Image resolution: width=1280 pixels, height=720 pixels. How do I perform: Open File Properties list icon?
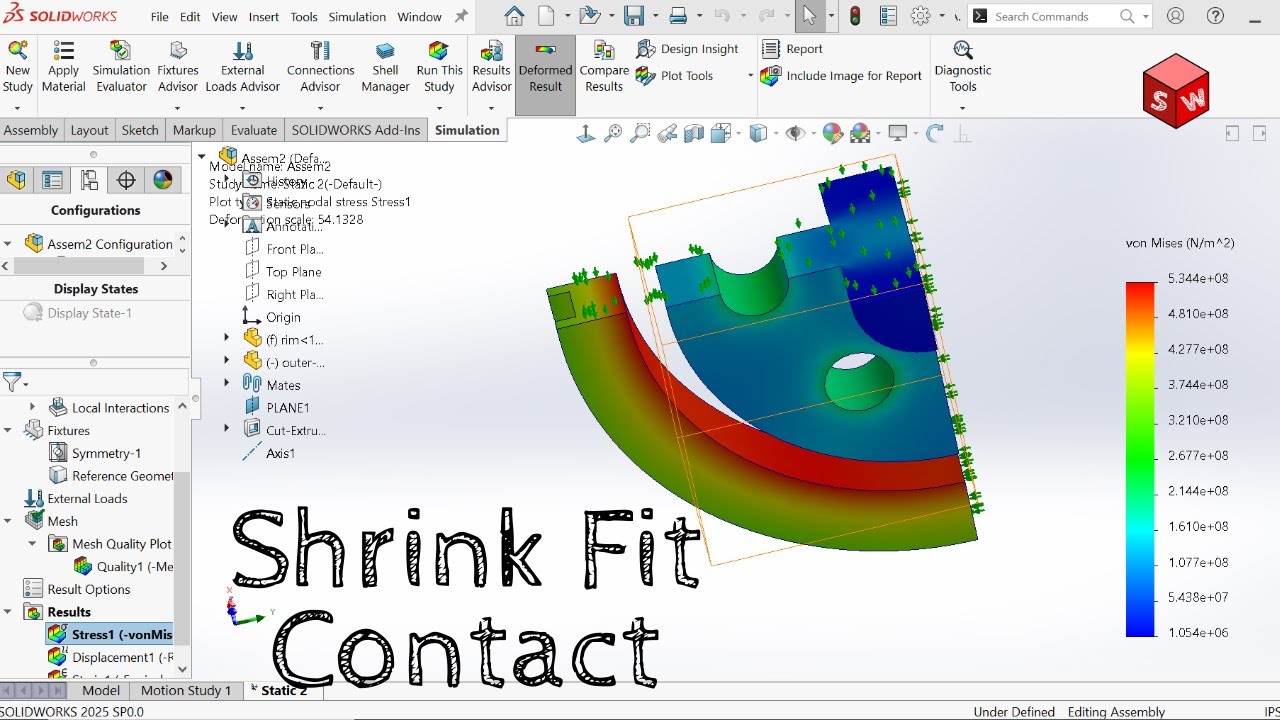[888, 16]
